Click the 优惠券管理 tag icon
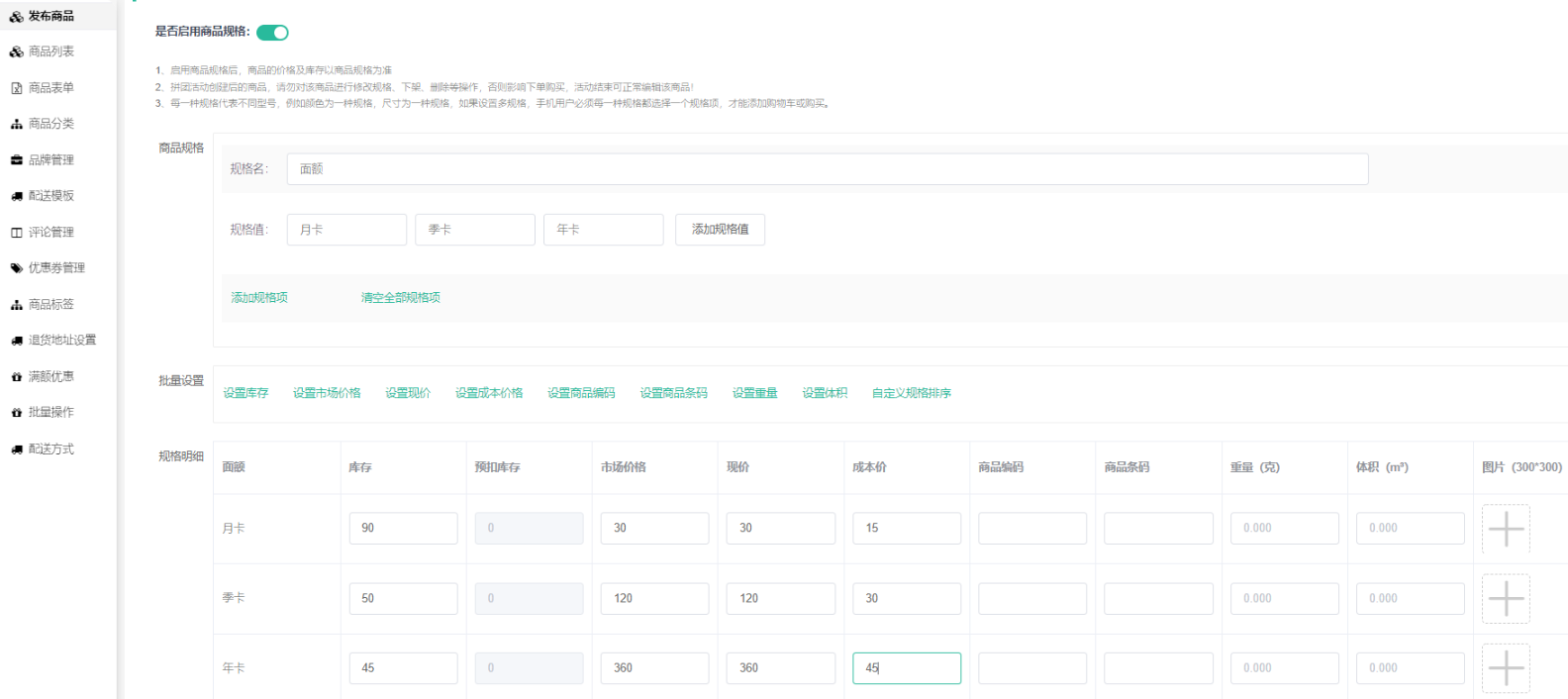The width and height of the screenshot is (1568, 699). coord(16,268)
